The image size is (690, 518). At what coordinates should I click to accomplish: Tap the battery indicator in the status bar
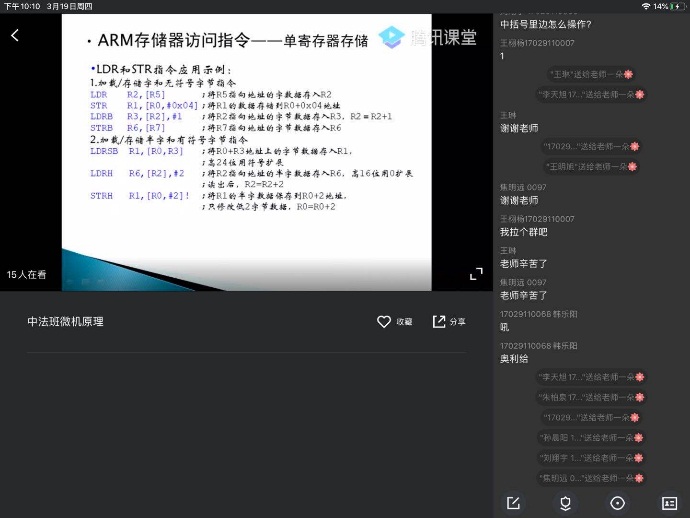click(675, 6)
